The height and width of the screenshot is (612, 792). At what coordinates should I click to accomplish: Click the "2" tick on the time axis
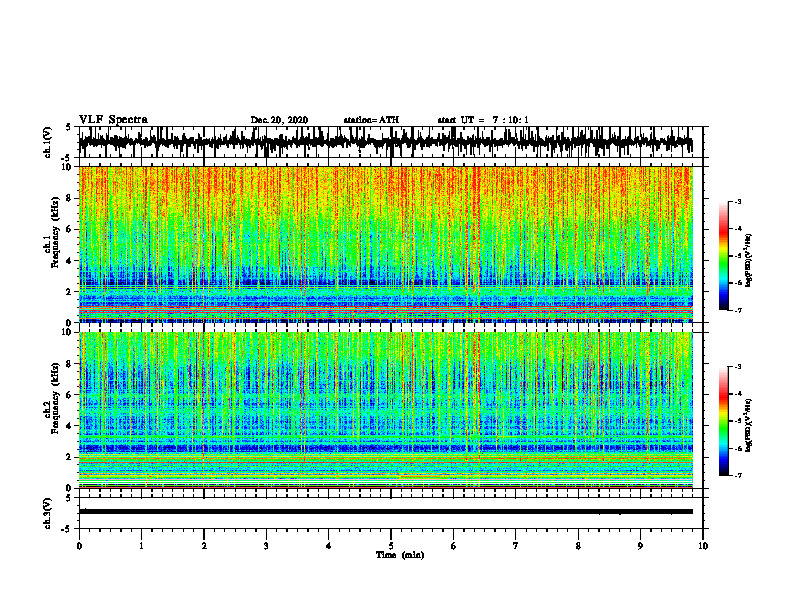coord(204,546)
